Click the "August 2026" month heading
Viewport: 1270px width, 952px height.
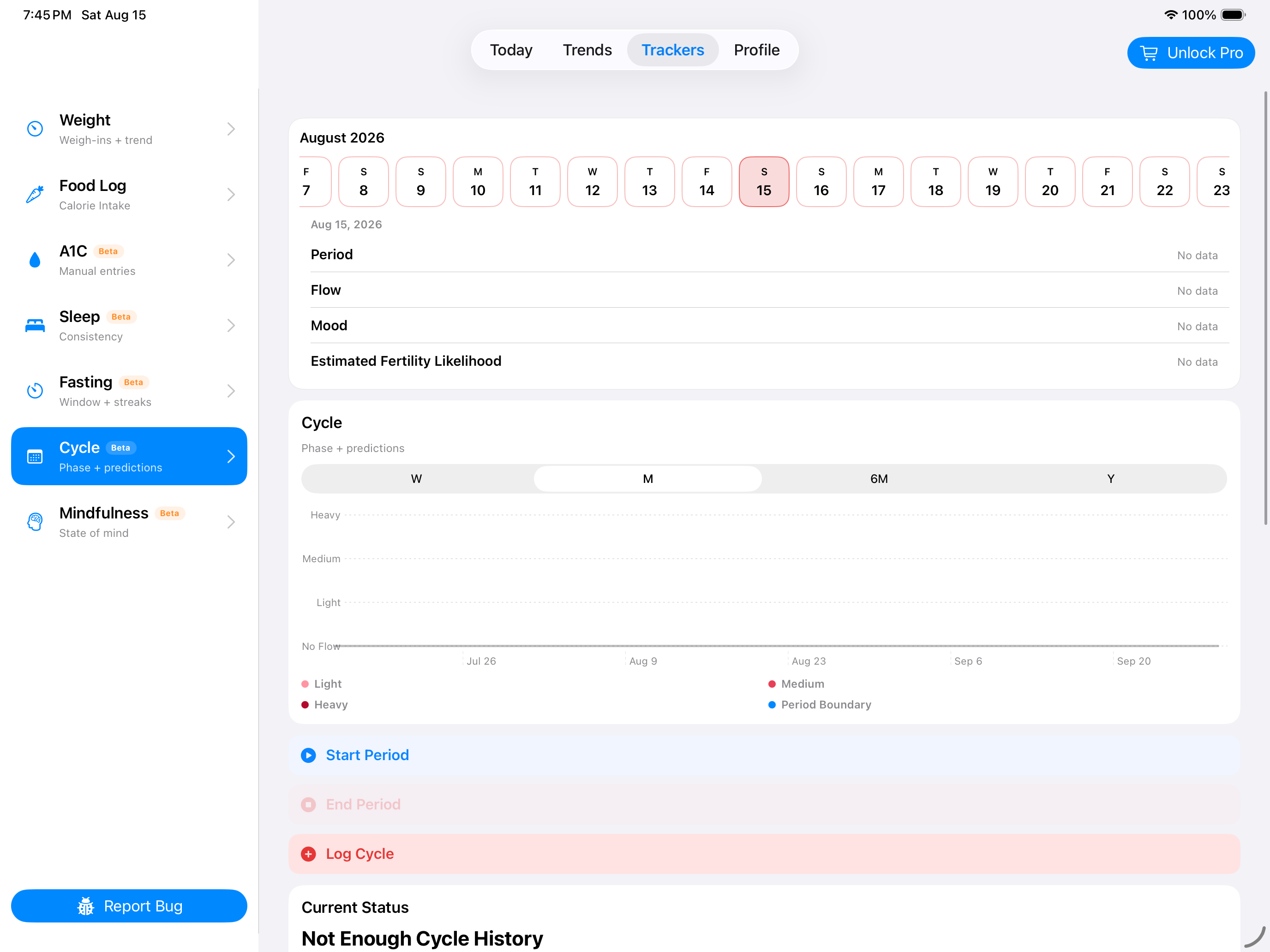tap(342, 138)
